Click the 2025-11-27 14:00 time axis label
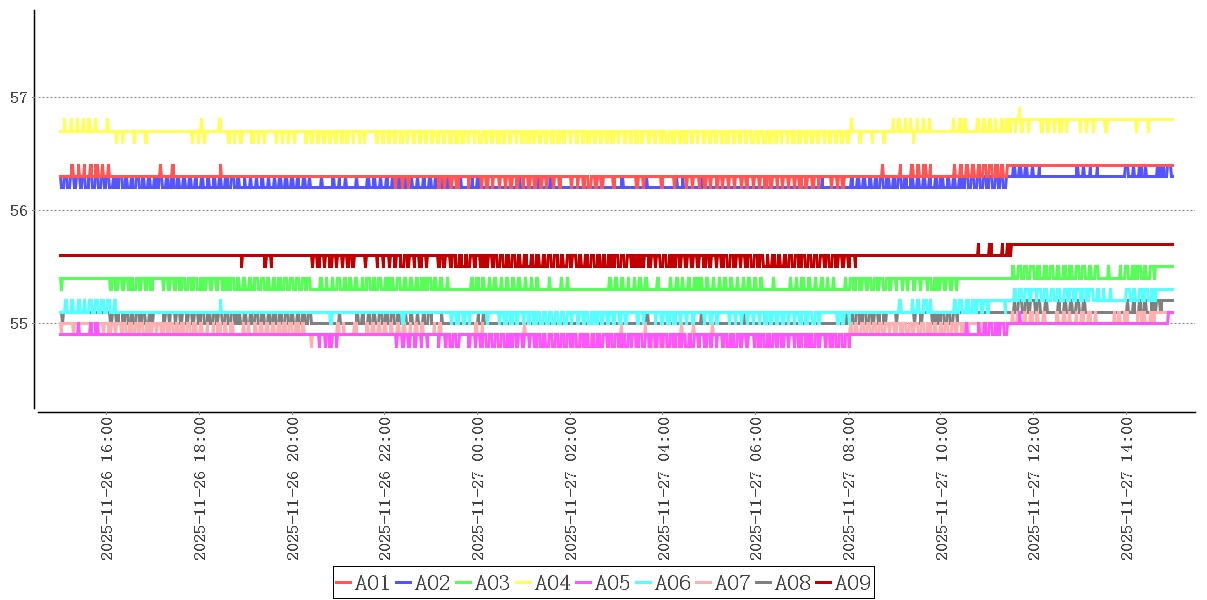The width and height of the screenshot is (1207, 600). point(1127,489)
